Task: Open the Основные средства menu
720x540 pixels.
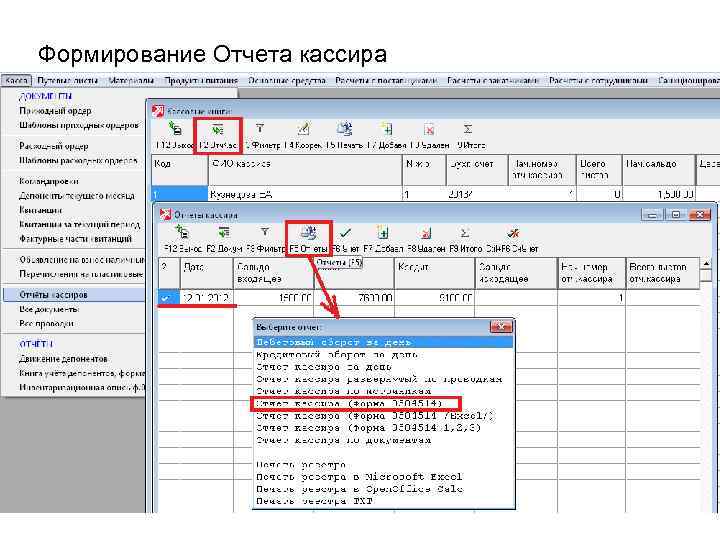Action: [x=287, y=81]
